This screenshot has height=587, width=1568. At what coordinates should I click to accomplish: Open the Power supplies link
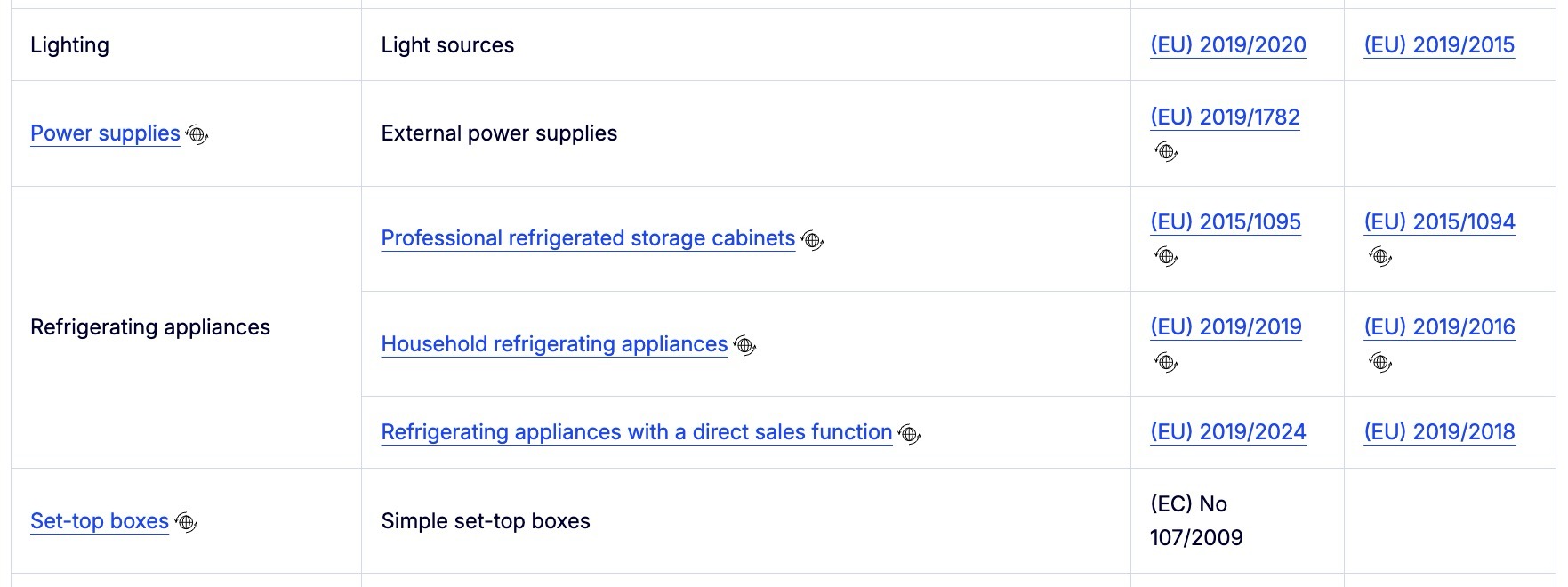[105, 133]
